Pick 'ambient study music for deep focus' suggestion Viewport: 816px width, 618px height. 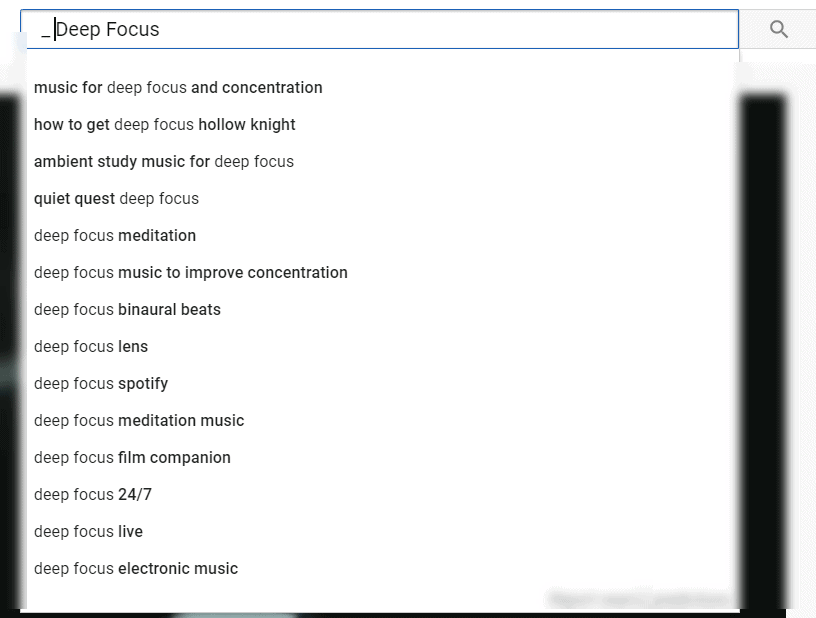click(x=164, y=162)
